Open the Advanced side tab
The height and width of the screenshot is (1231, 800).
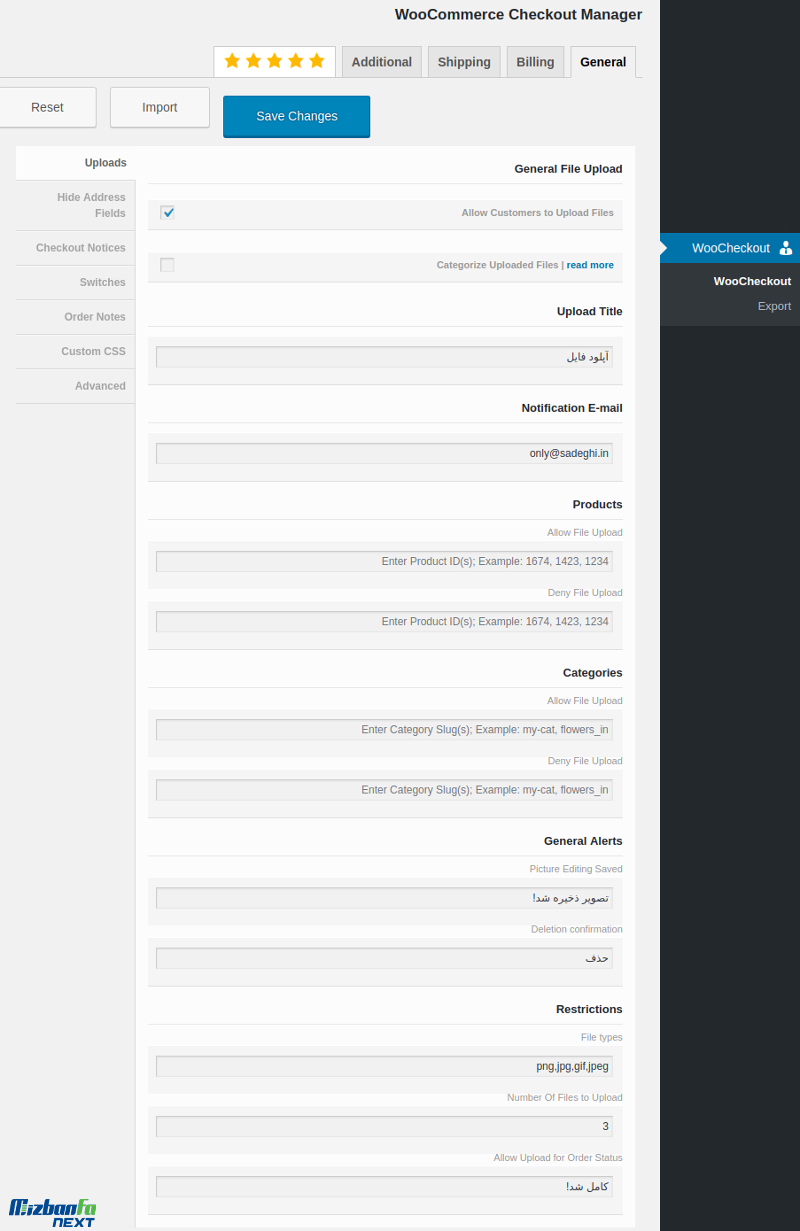(75, 386)
